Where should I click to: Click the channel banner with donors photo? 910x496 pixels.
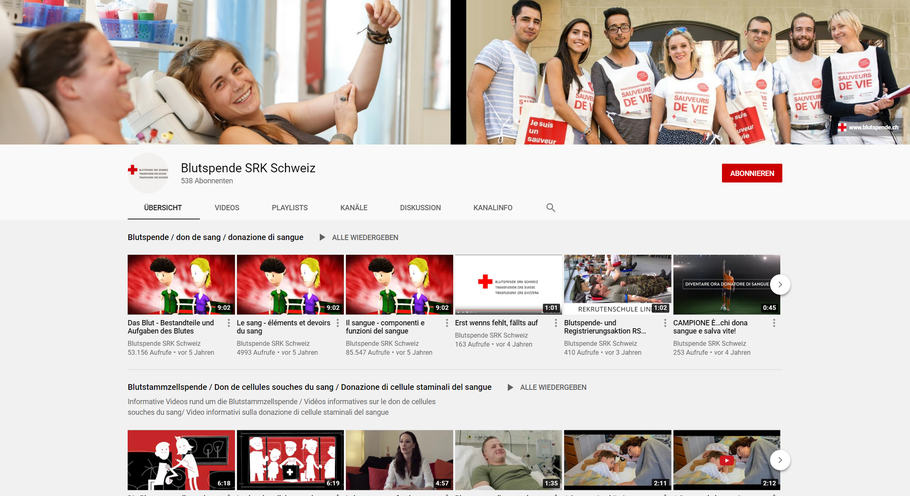click(x=455, y=72)
